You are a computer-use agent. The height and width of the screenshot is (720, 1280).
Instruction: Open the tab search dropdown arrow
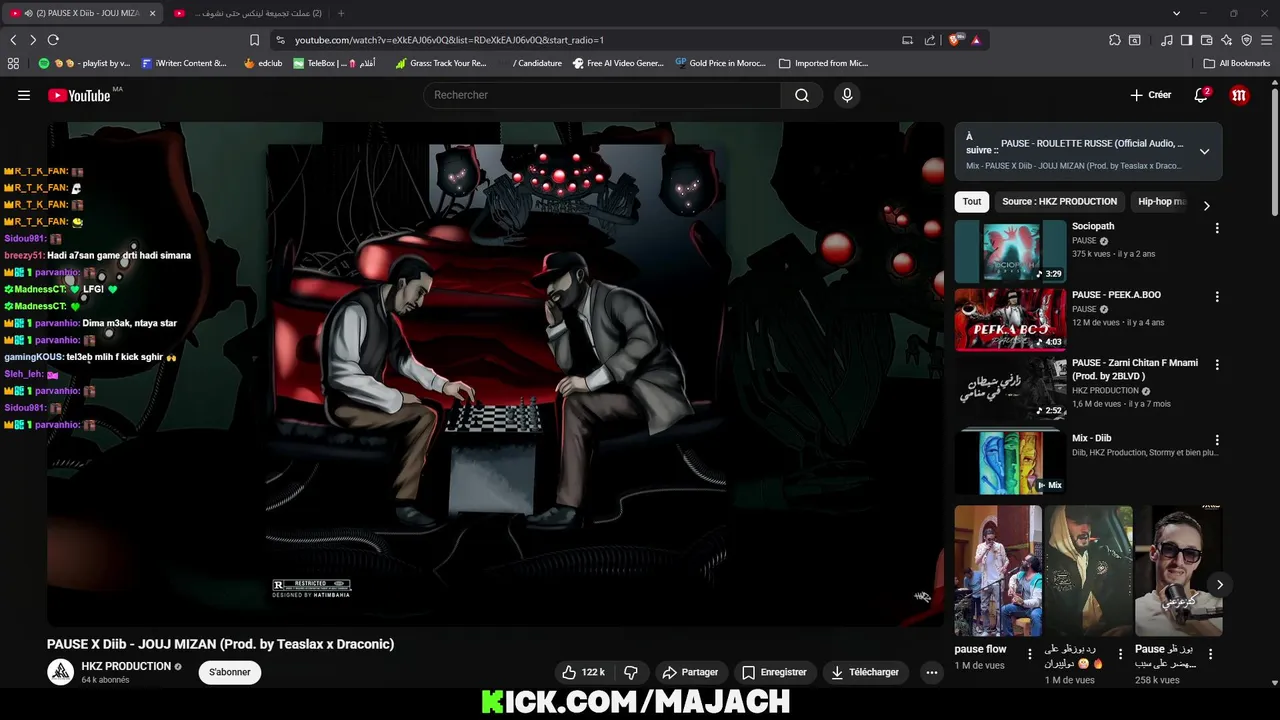[x=1176, y=13]
